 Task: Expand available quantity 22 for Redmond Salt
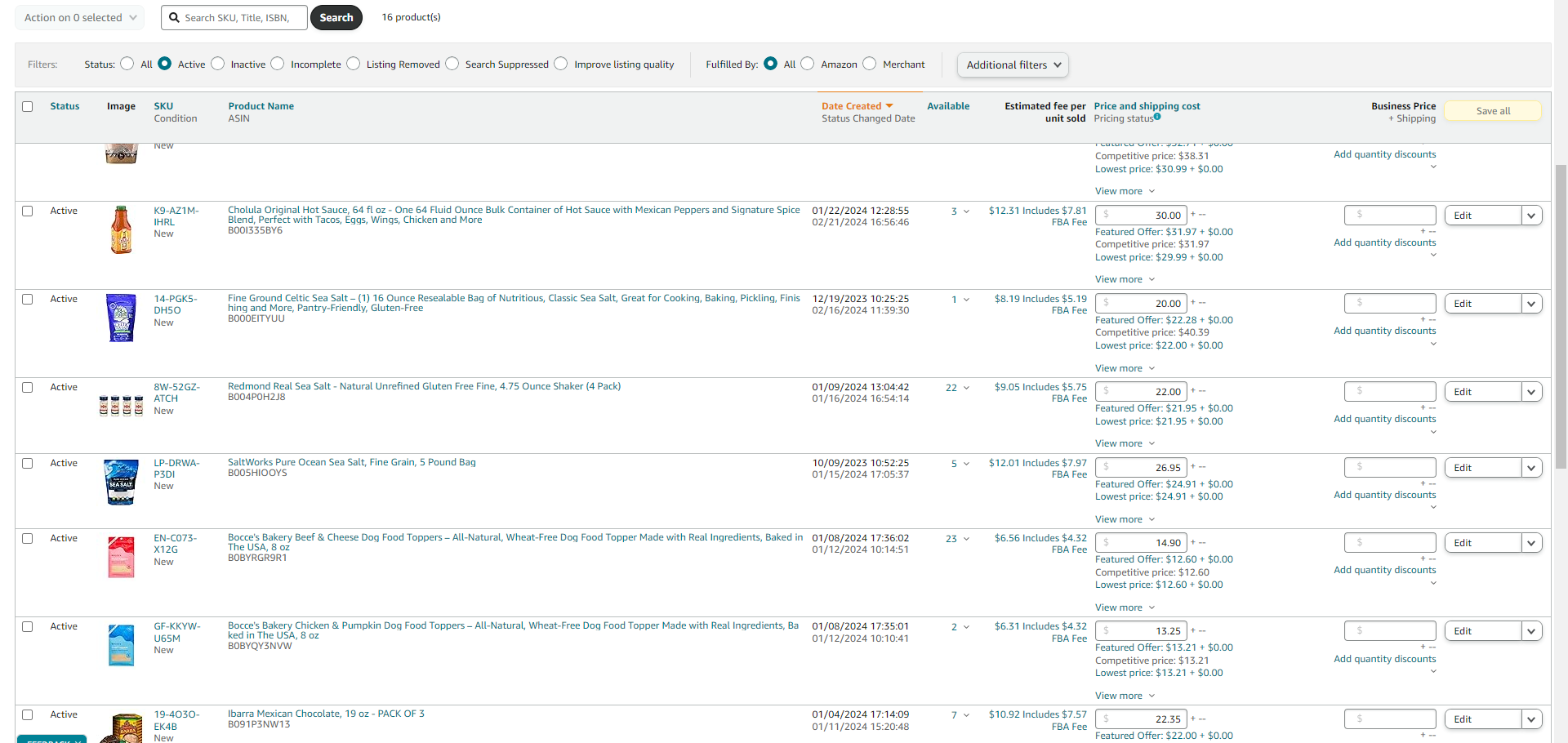coord(958,388)
